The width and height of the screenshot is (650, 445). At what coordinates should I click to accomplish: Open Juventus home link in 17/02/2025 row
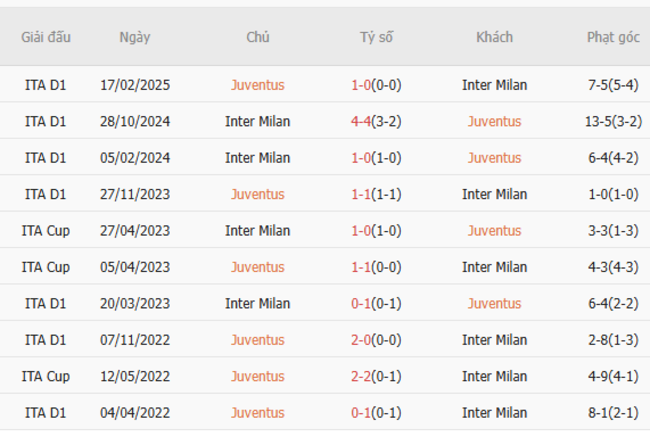click(257, 85)
